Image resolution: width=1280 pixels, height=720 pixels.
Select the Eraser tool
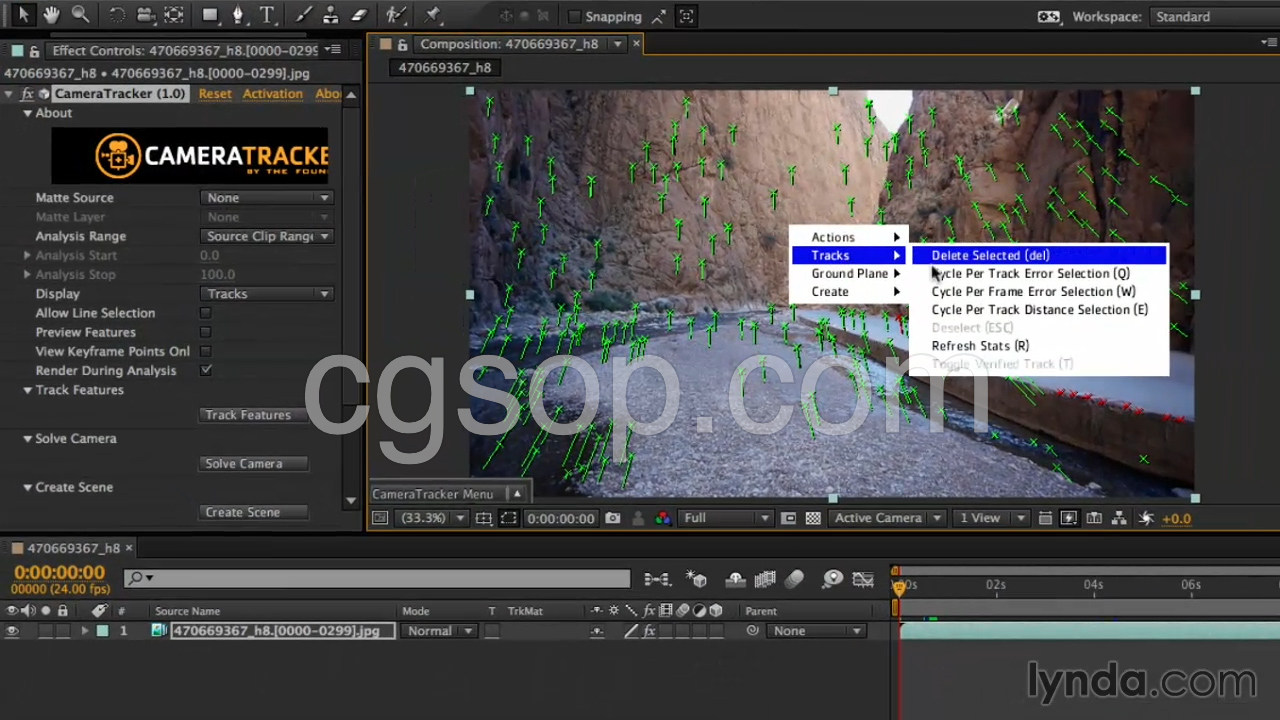coord(360,16)
